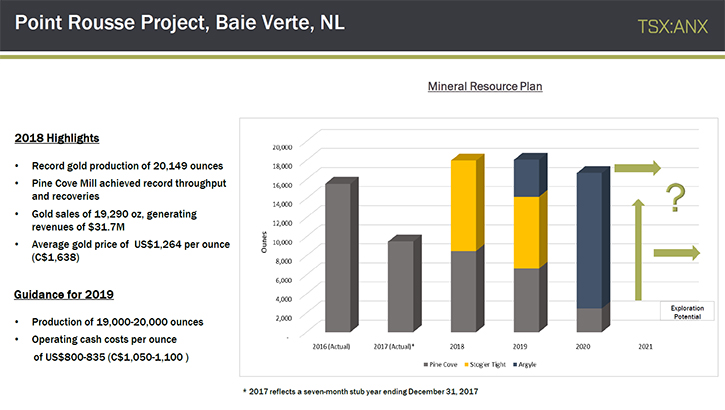Click the vertical y-axis title beside 10,000
The image size is (725, 410).
264,242
